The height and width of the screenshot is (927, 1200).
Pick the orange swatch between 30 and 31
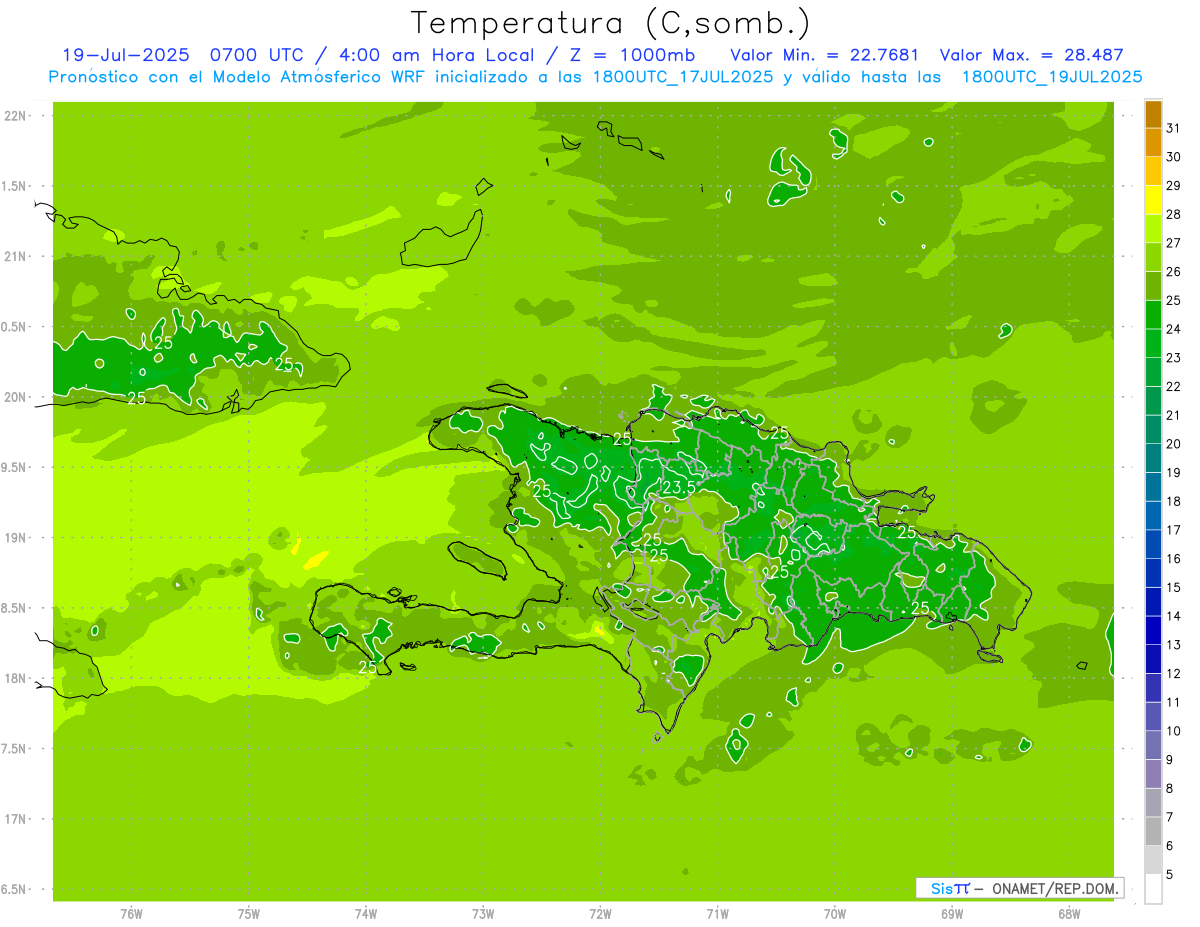(1153, 142)
